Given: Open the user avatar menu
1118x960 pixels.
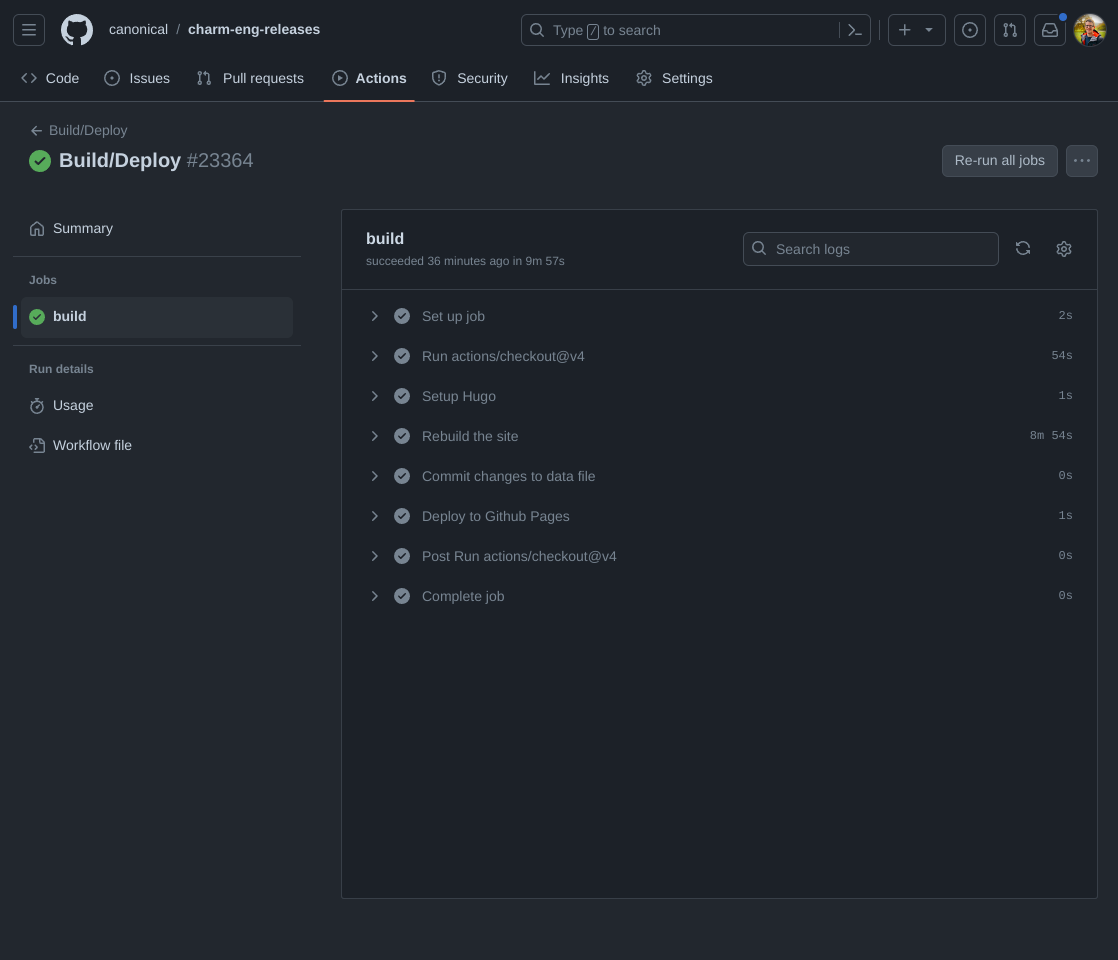Looking at the screenshot, I should [x=1090, y=30].
